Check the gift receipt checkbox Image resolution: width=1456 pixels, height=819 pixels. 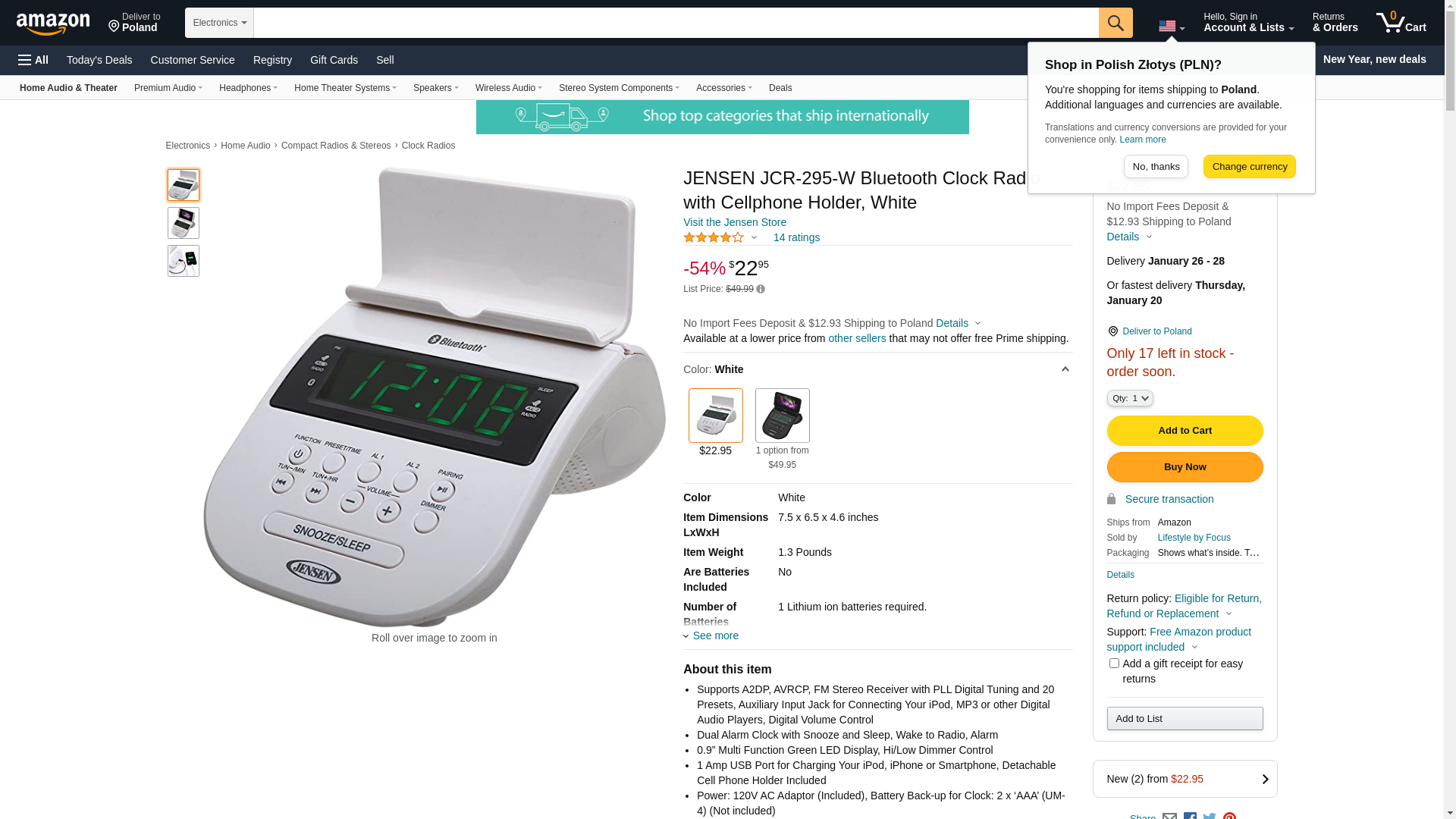coord(1114,664)
